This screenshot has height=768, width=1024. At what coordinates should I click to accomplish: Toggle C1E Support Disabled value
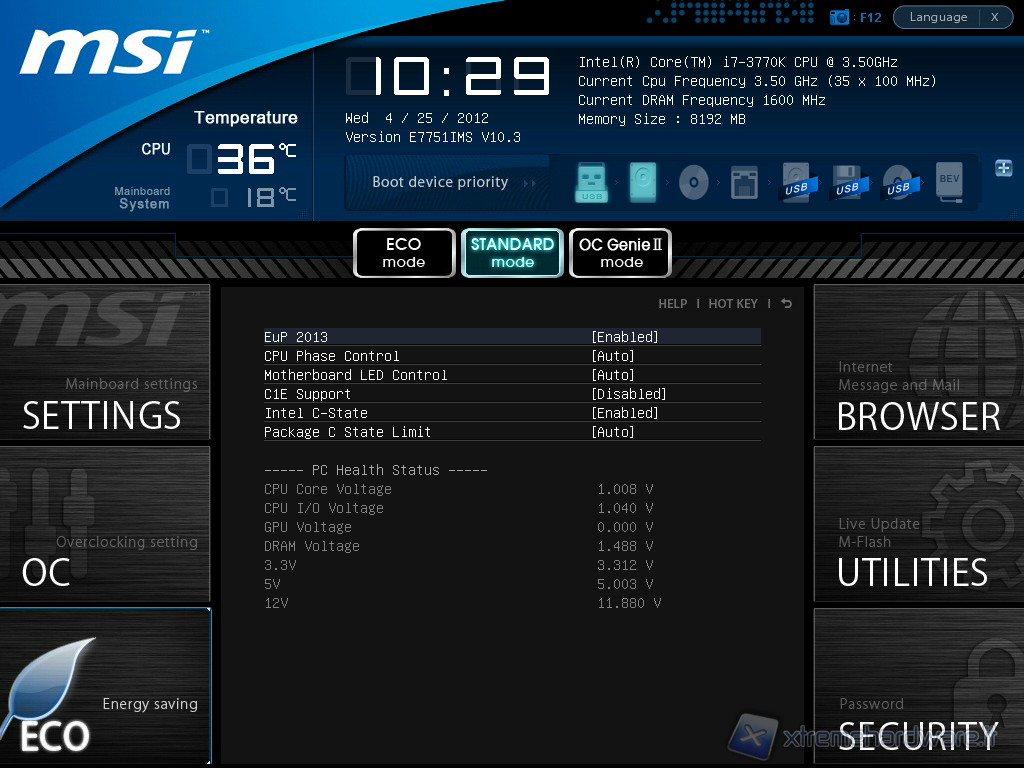(x=629, y=394)
